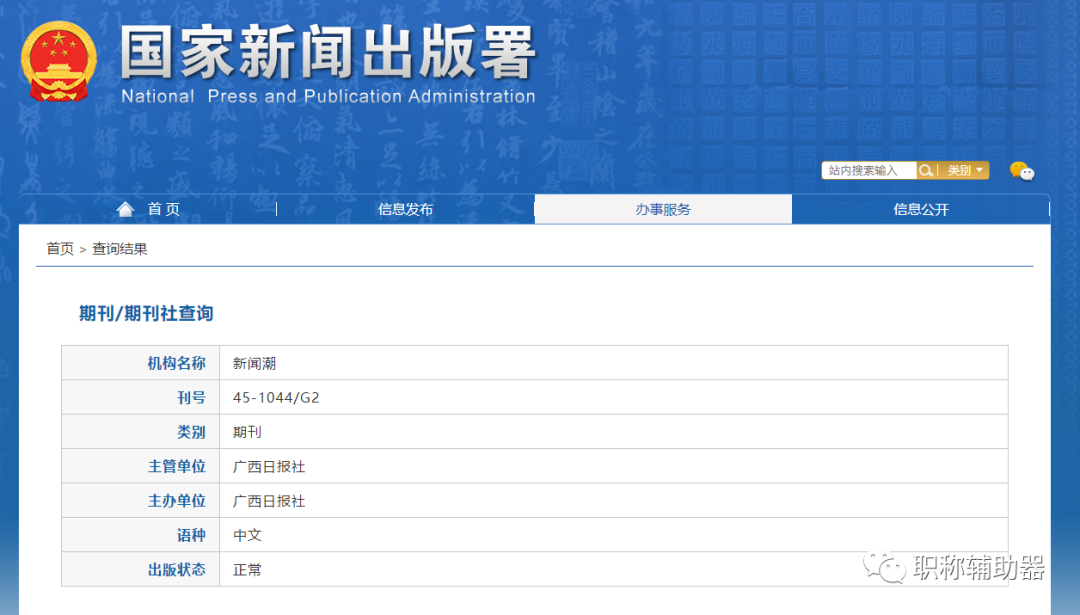The width and height of the screenshot is (1080, 615).
Task: Expand the search category selector arrow
Action: tap(978, 170)
